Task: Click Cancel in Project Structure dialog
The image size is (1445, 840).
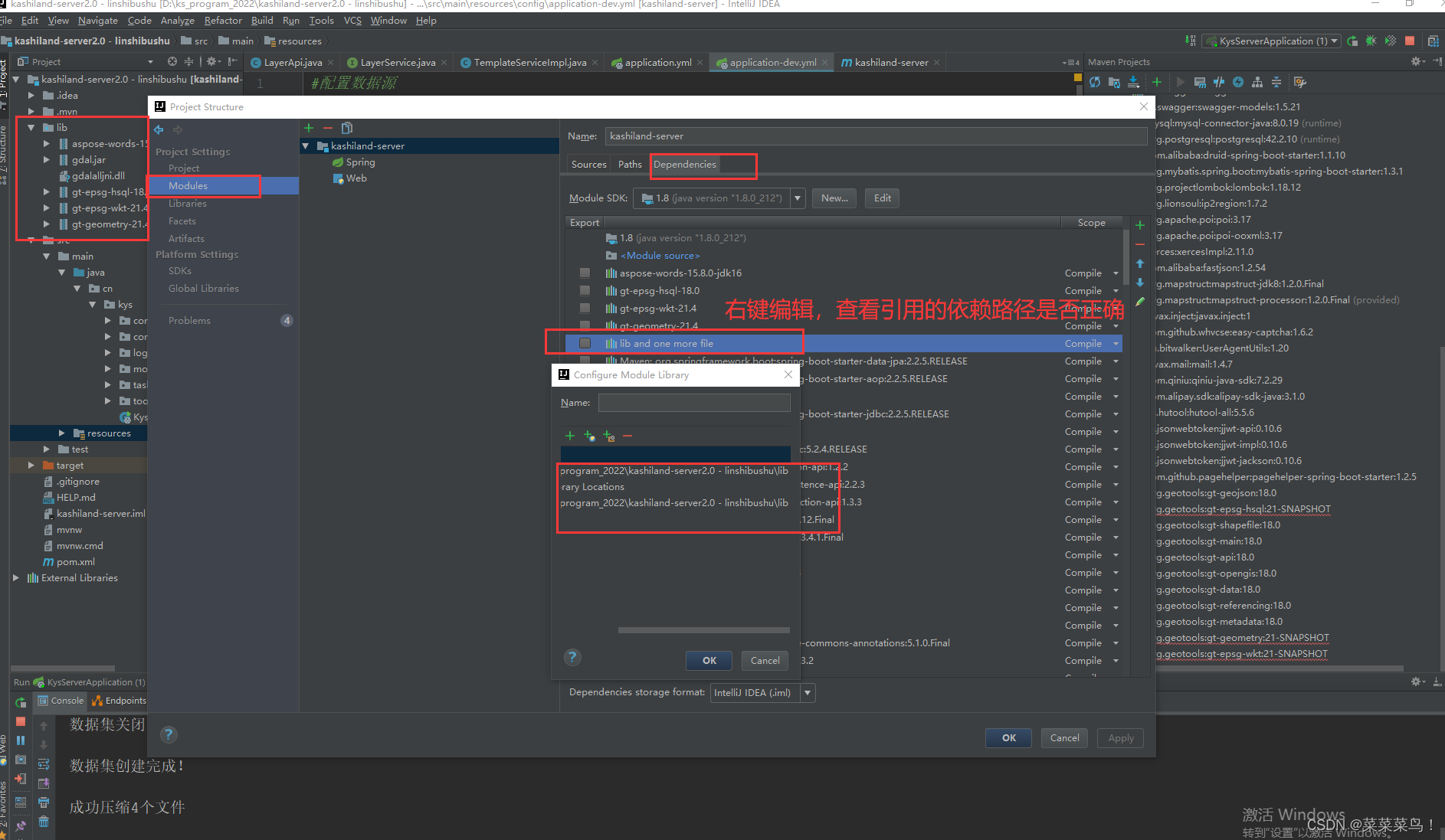Action: (x=1064, y=738)
